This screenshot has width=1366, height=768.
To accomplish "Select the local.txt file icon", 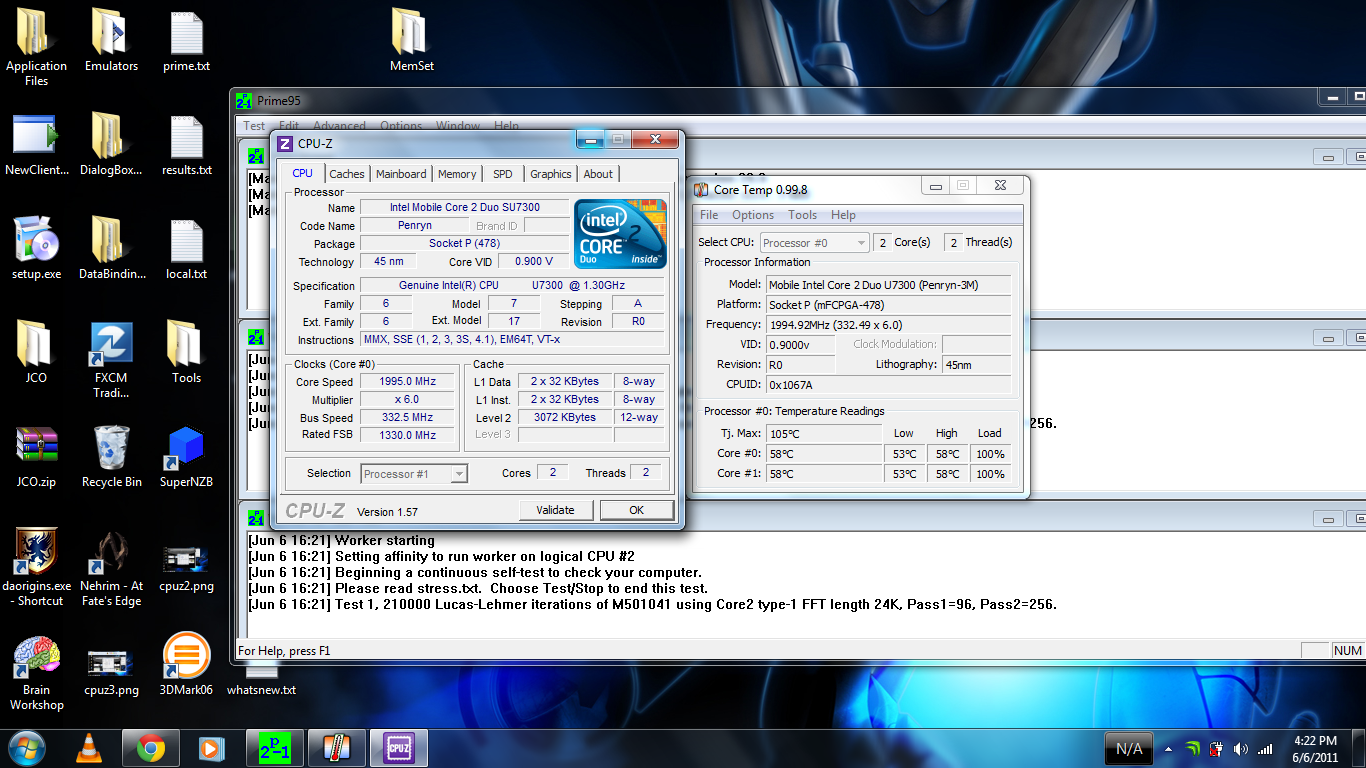I will click(187, 248).
